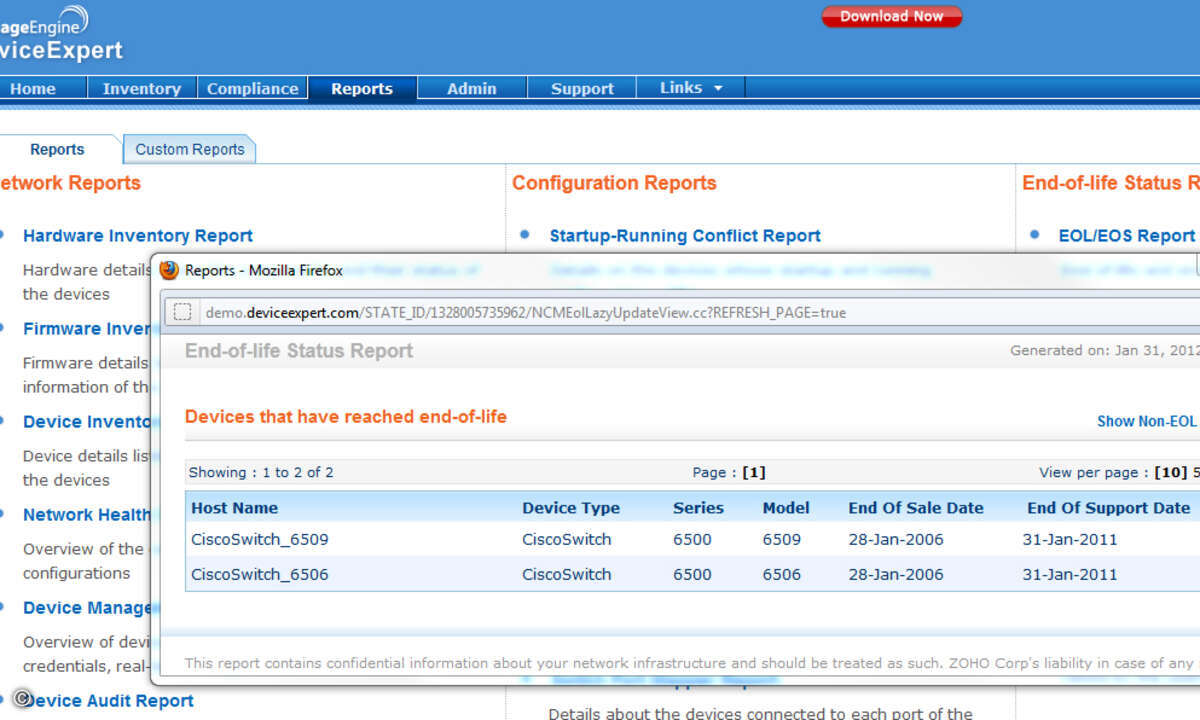Open the Compliance menu tab

pos(252,88)
